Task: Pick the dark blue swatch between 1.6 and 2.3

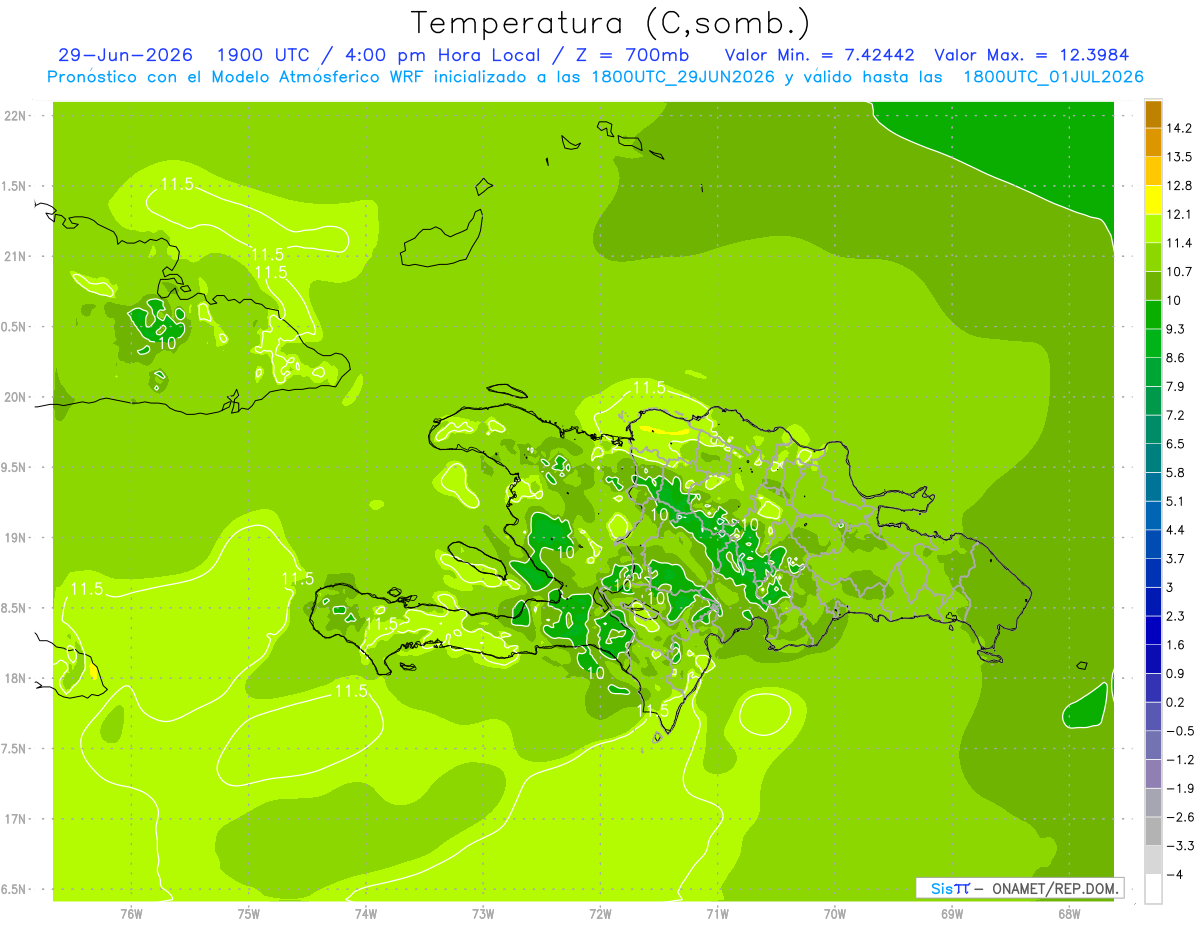Action: click(x=1153, y=630)
